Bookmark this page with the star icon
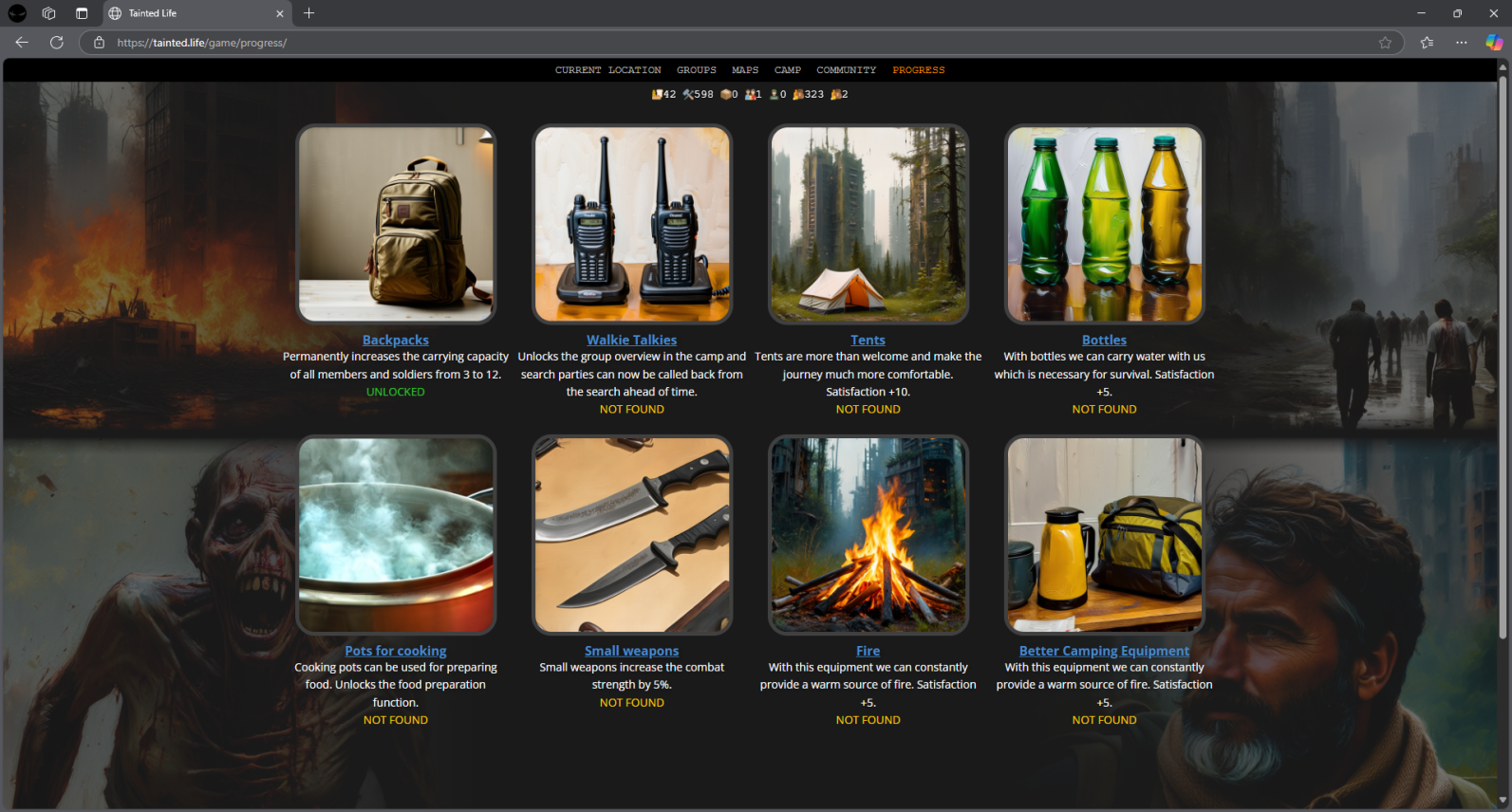The height and width of the screenshot is (812, 1512). pyautogui.click(x=1385, y=43)
